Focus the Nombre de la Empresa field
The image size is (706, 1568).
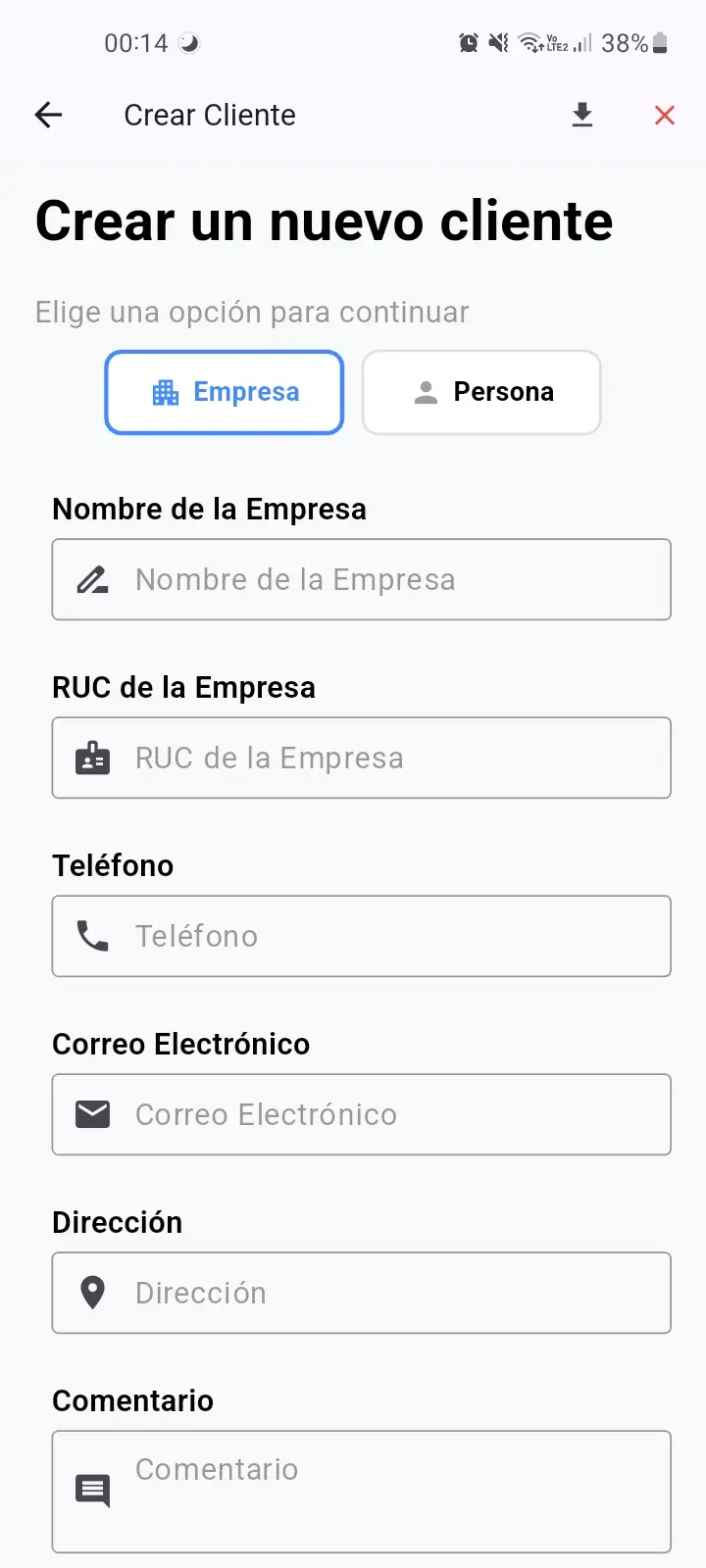392,579
